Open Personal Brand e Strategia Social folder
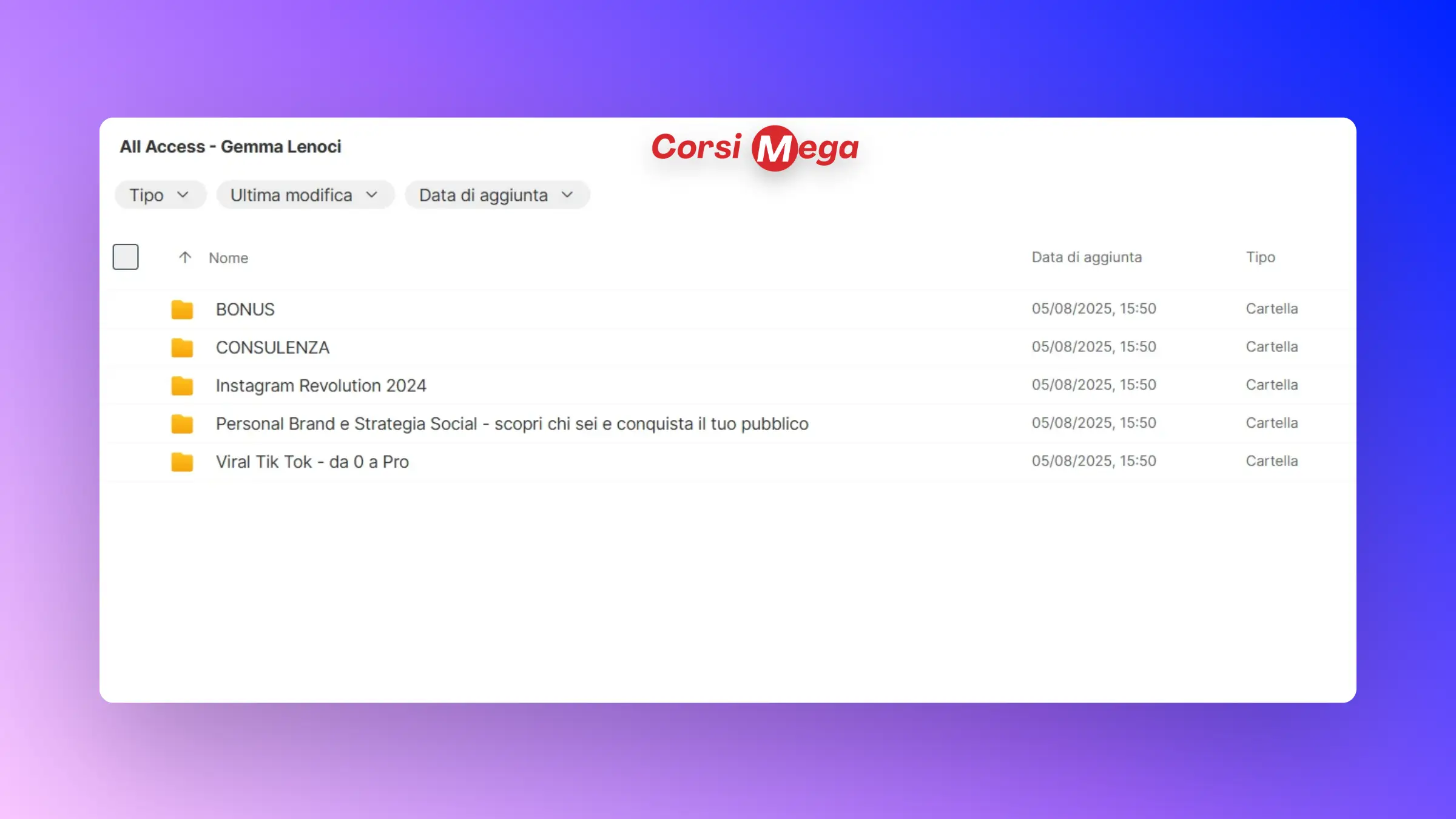The image size is (1456, 819). [511, 424]
